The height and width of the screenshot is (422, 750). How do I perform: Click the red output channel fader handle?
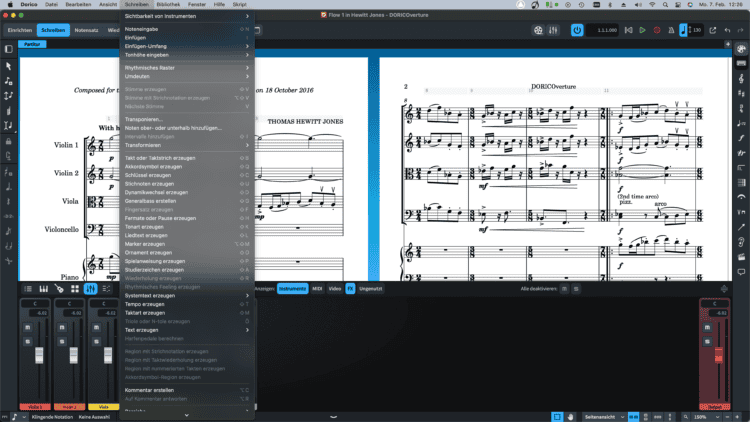[718, 355]
